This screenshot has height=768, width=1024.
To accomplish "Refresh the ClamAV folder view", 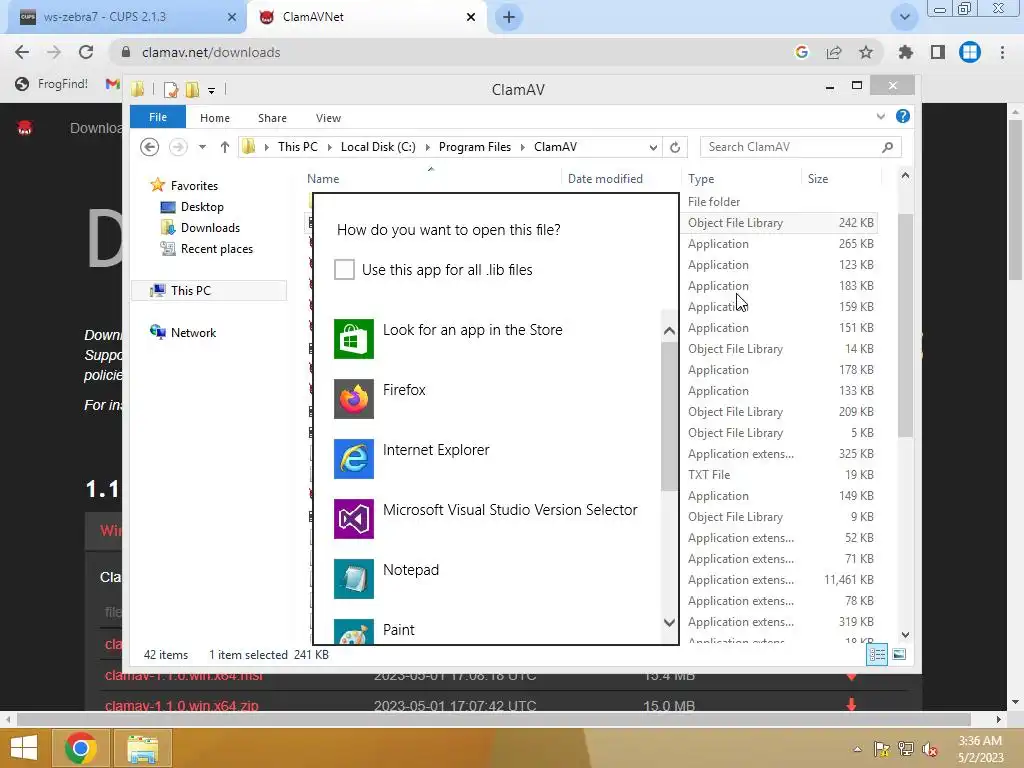I will click(x=675, y=147).
